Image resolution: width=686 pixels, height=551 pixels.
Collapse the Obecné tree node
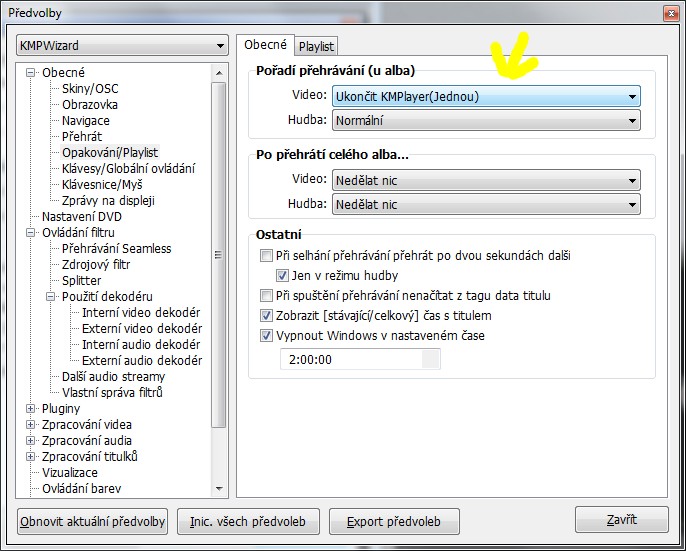point(30,73)
